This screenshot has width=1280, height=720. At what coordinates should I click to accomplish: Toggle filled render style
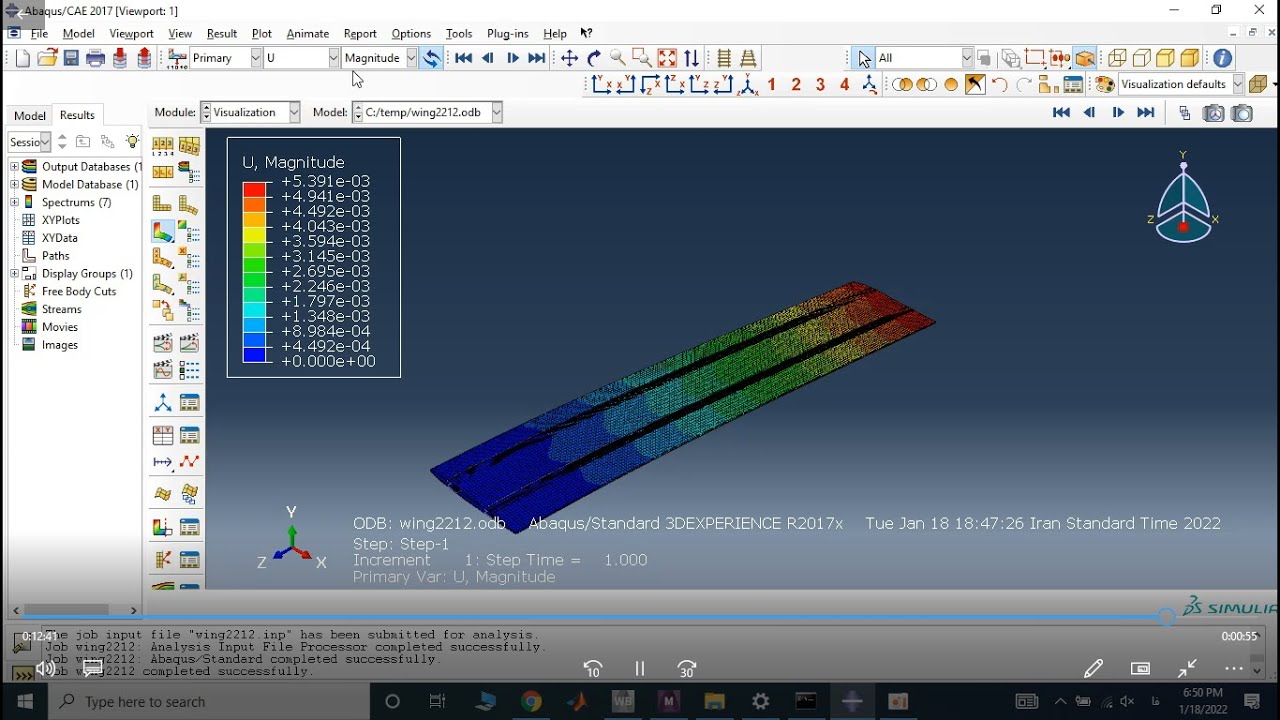tap(1166, 58)
